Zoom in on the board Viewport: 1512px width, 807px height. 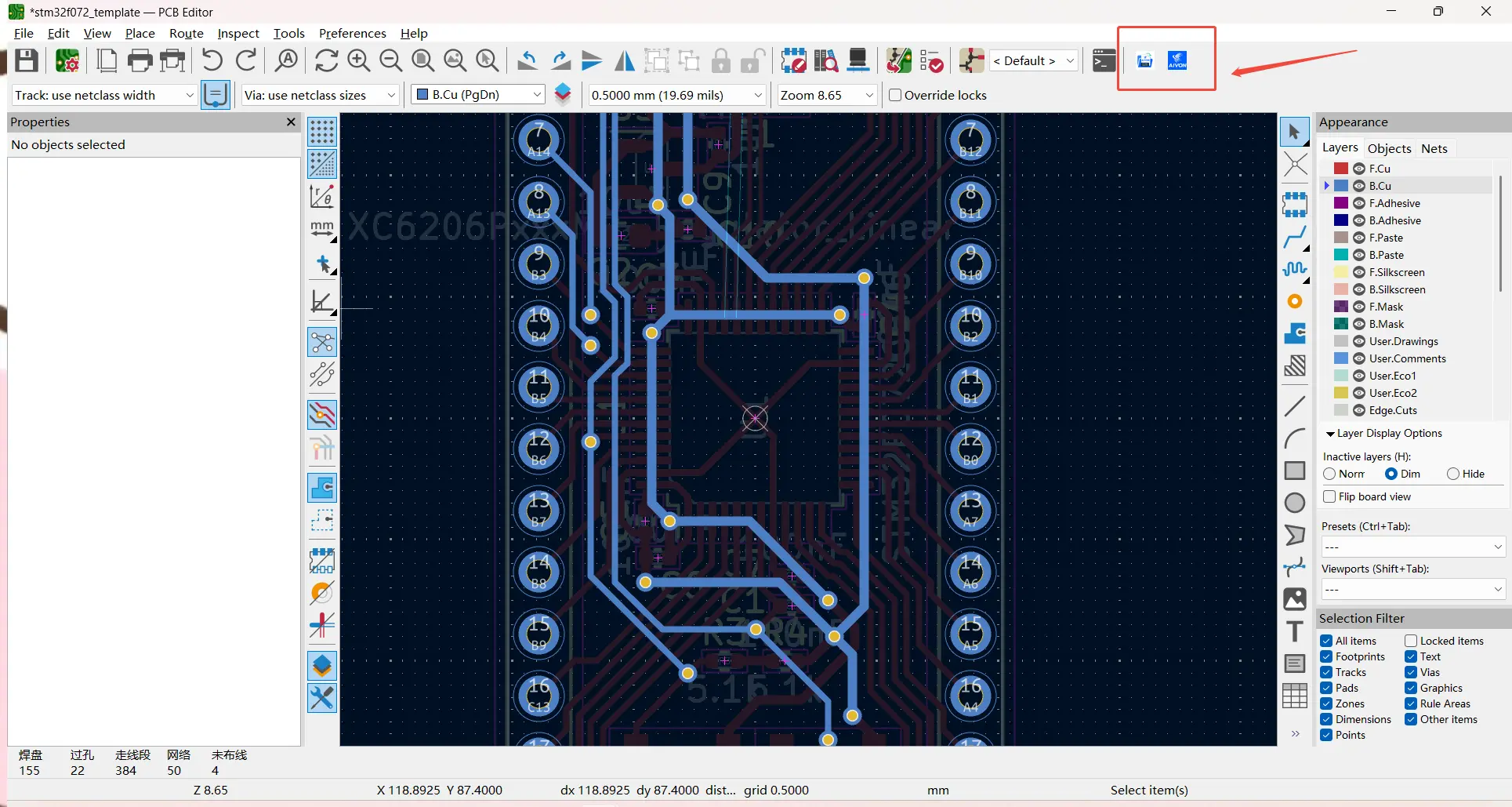358,60
